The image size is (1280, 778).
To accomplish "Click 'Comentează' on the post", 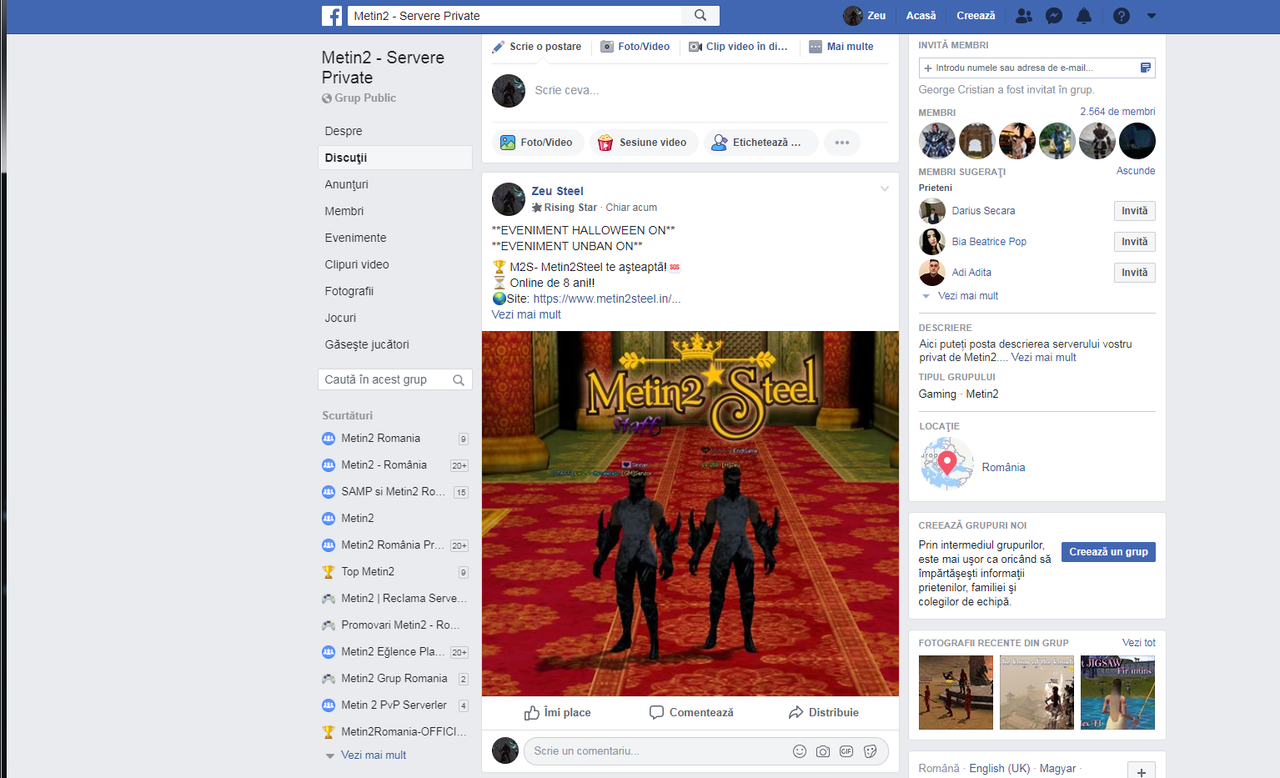I will pyautogui.click(x=691, y=713).
